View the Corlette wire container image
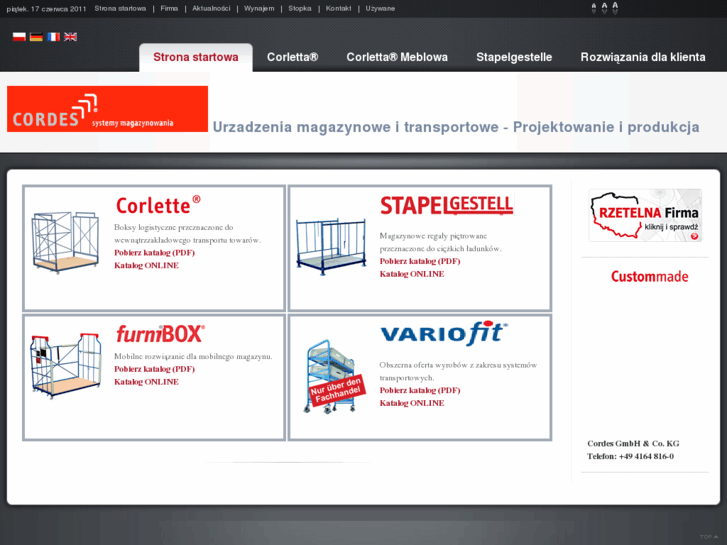 coord(65,242)
